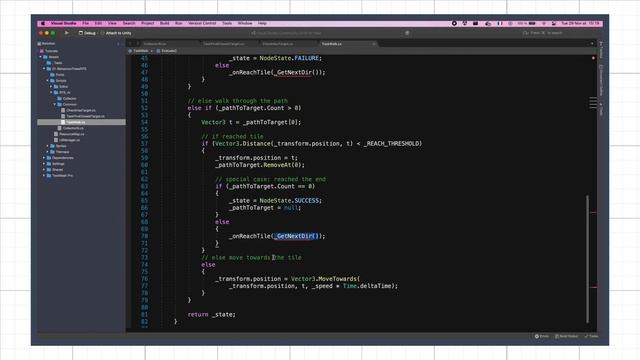Open the TaskWalk class breadcrumb dropdown

(140, 51)
